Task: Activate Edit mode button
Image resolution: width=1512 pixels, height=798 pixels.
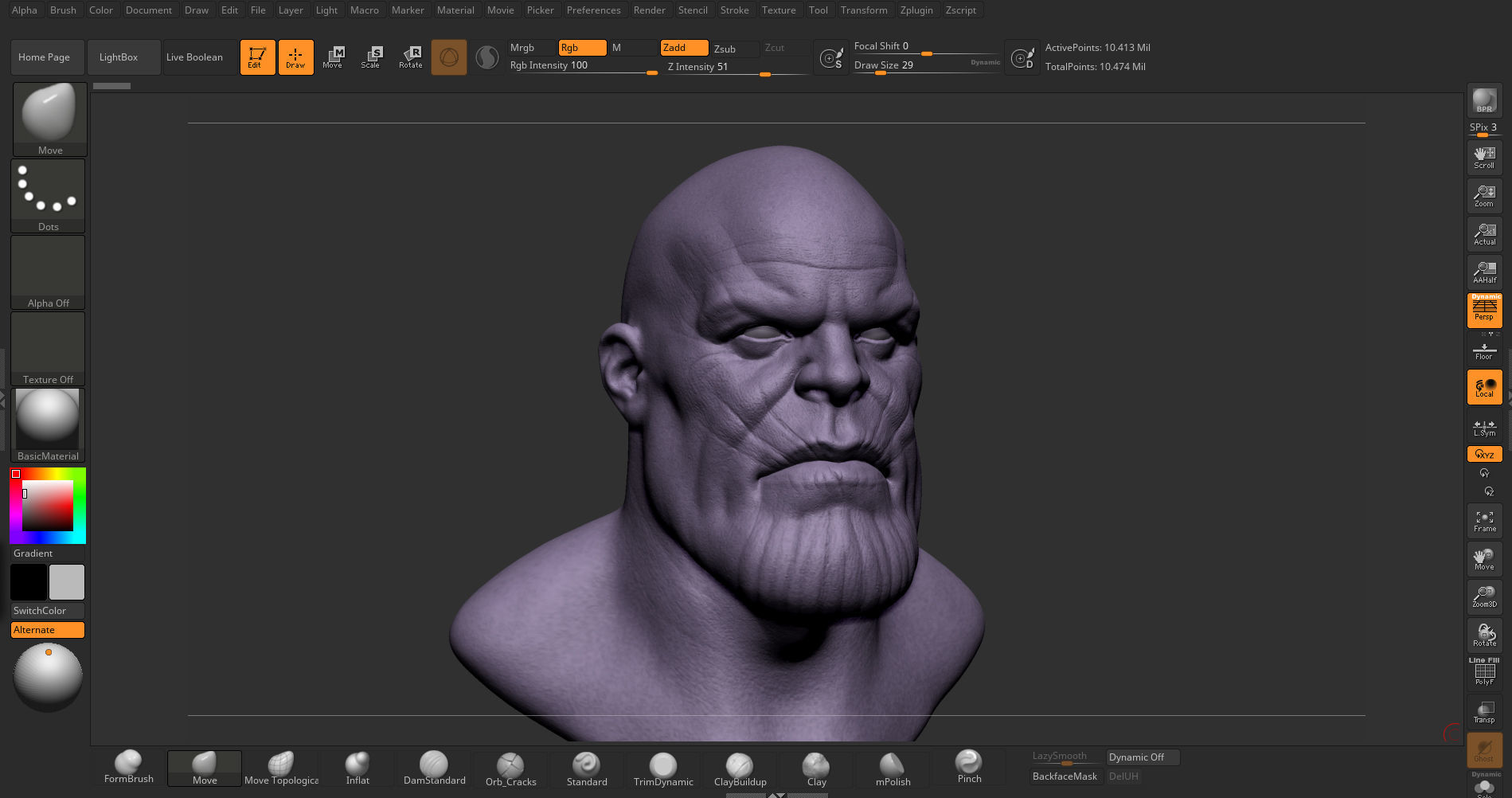Action: pos(257,57)
